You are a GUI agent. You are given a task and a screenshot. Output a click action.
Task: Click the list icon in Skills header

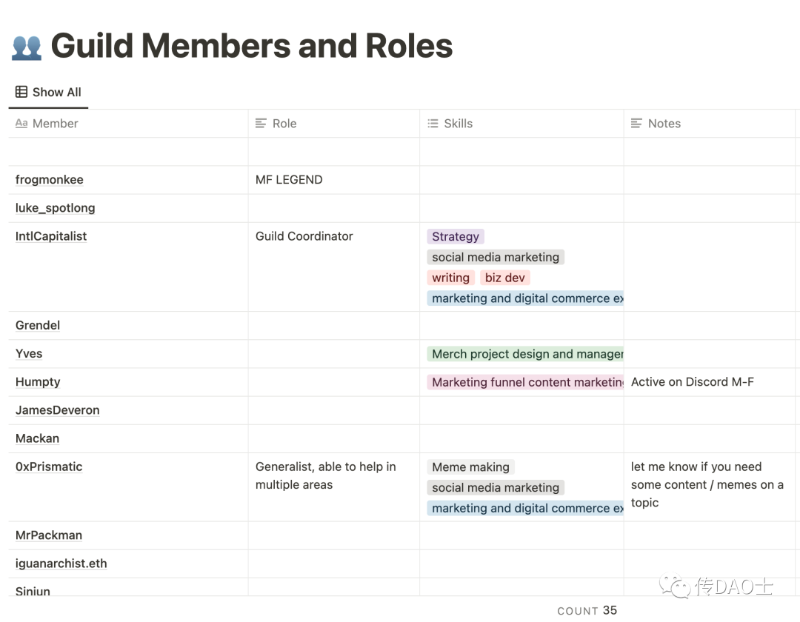click(x=433, y=124)
